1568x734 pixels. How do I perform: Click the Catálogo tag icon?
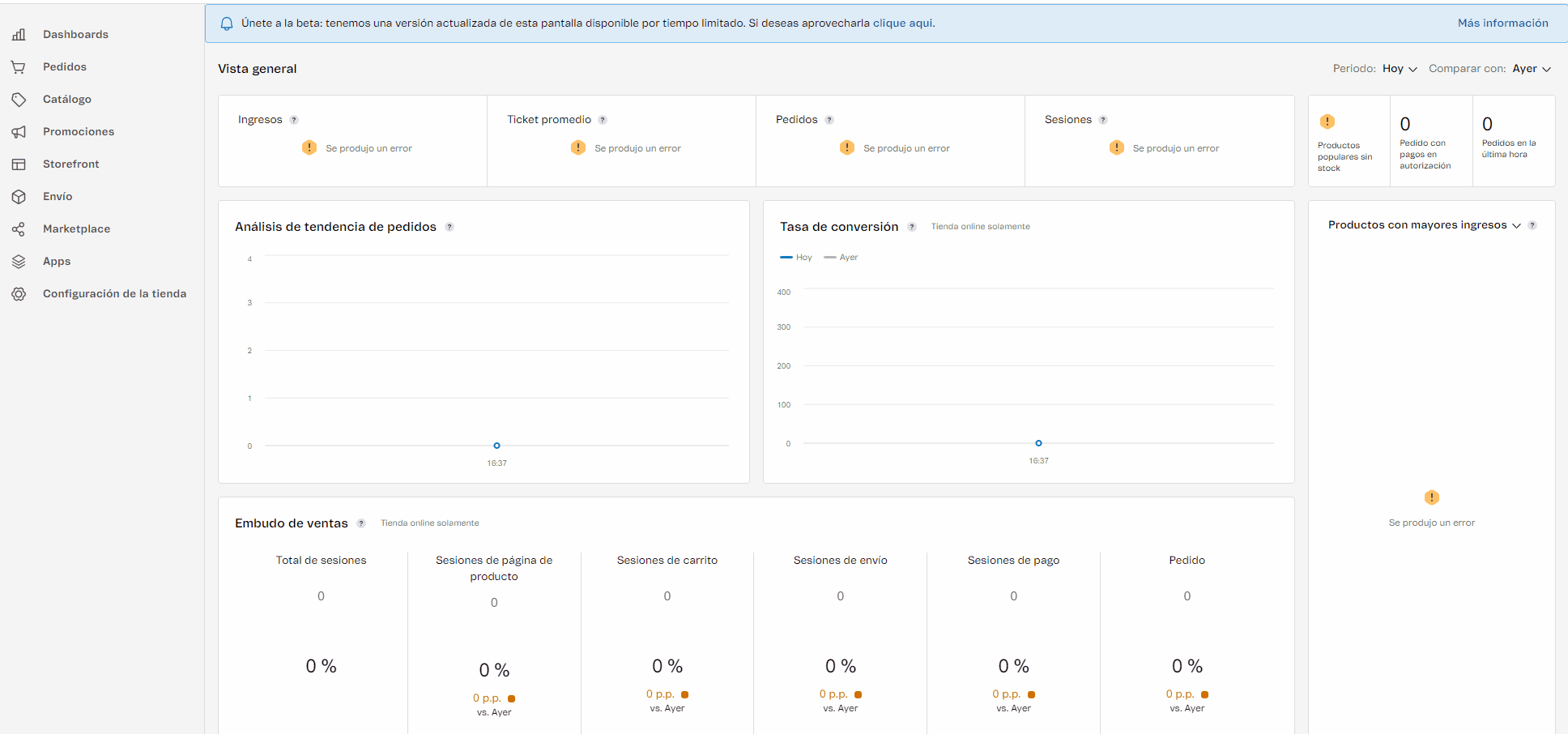pos(19,100)
